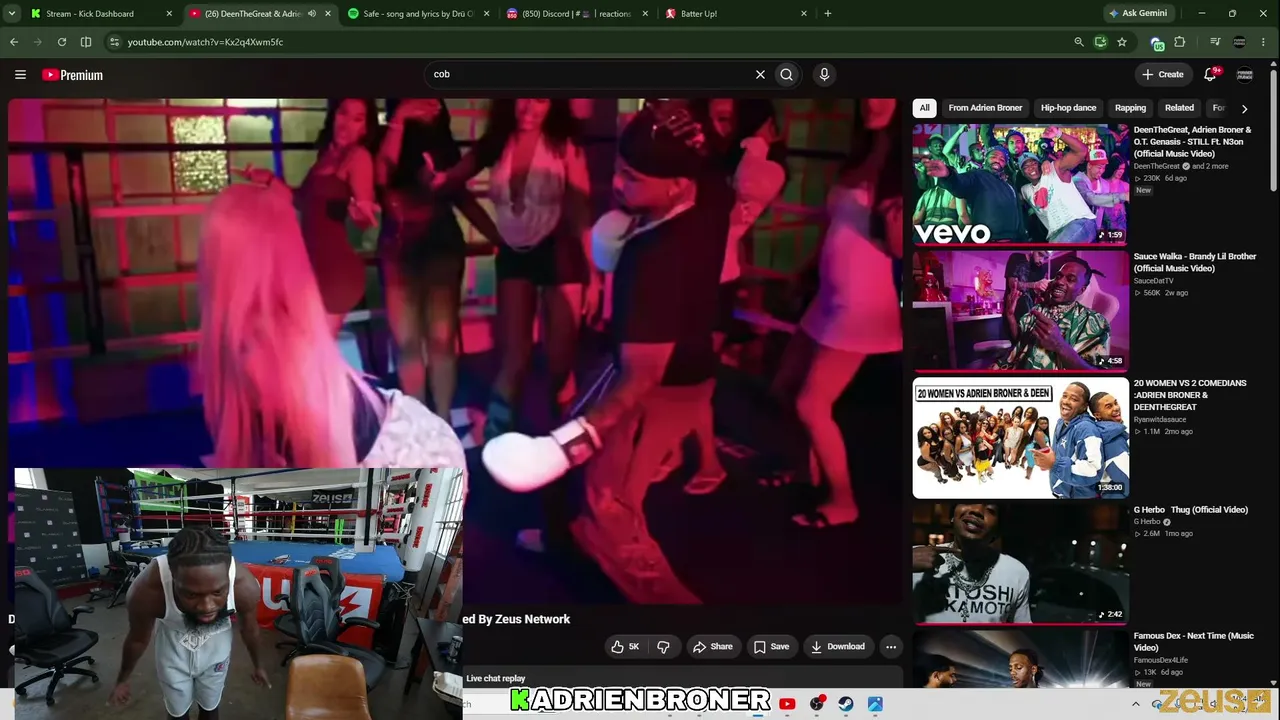Open the 20 Women vs Adrien Broner thumbnail
The width and height of the screenshot is (1280, 720).
[1020, 437]
